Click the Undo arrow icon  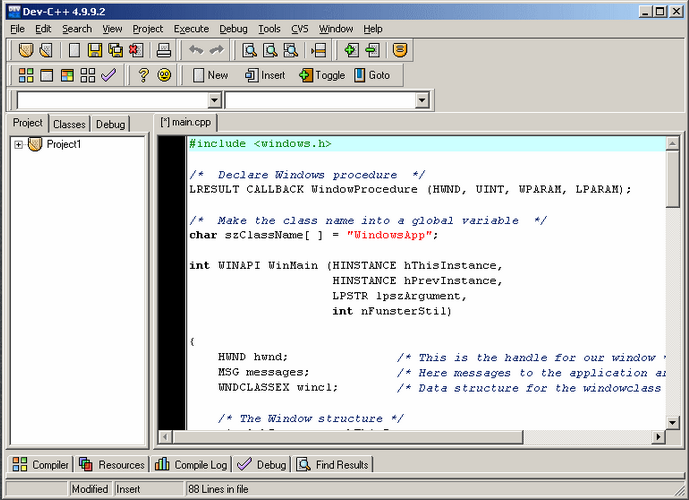196,51
